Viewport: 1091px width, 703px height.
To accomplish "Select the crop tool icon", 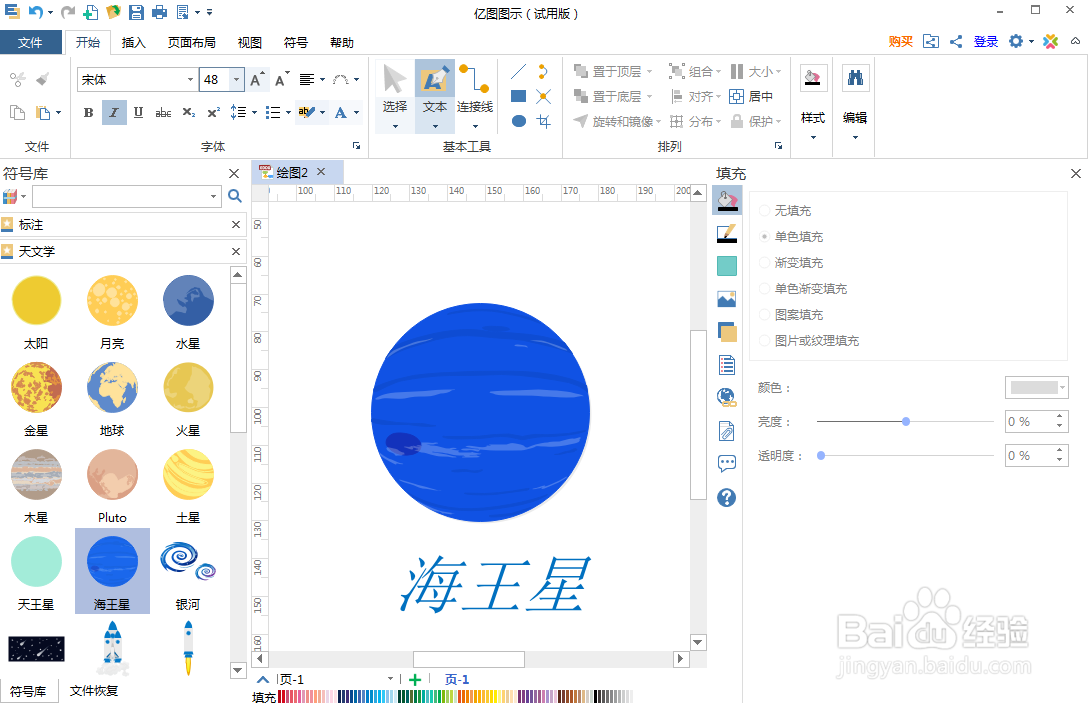I will click(x=543, y=121).
